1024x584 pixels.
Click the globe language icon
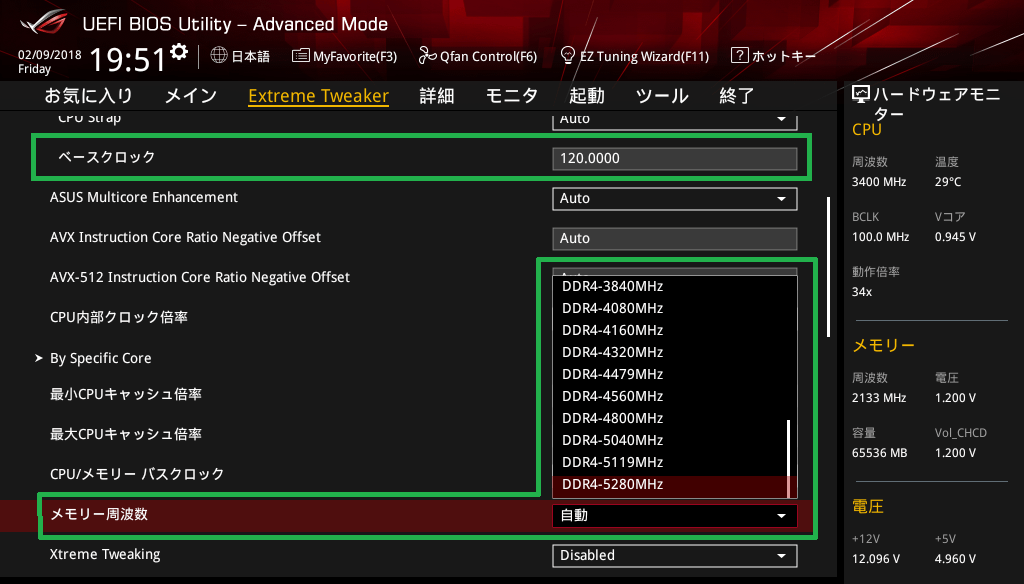pyautogui.click(x=219, y=56)
